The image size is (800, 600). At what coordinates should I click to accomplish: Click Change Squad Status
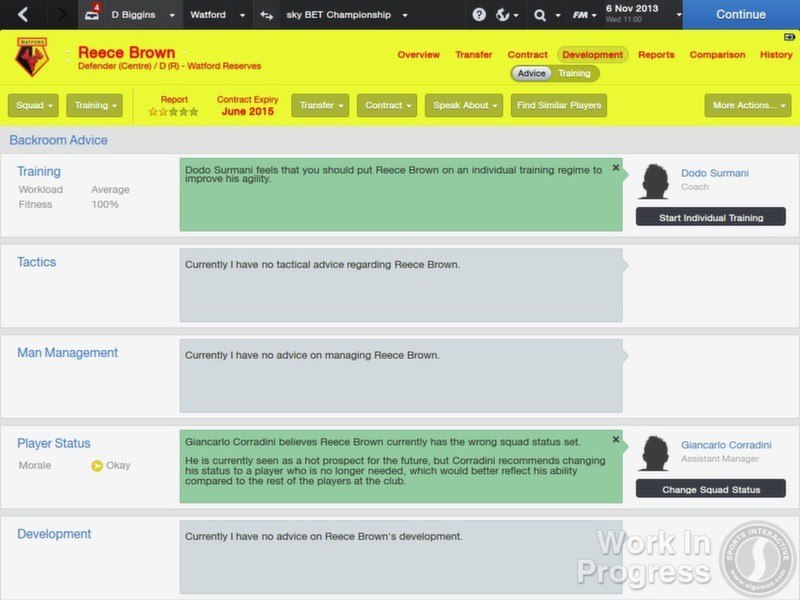click(710, 489)
